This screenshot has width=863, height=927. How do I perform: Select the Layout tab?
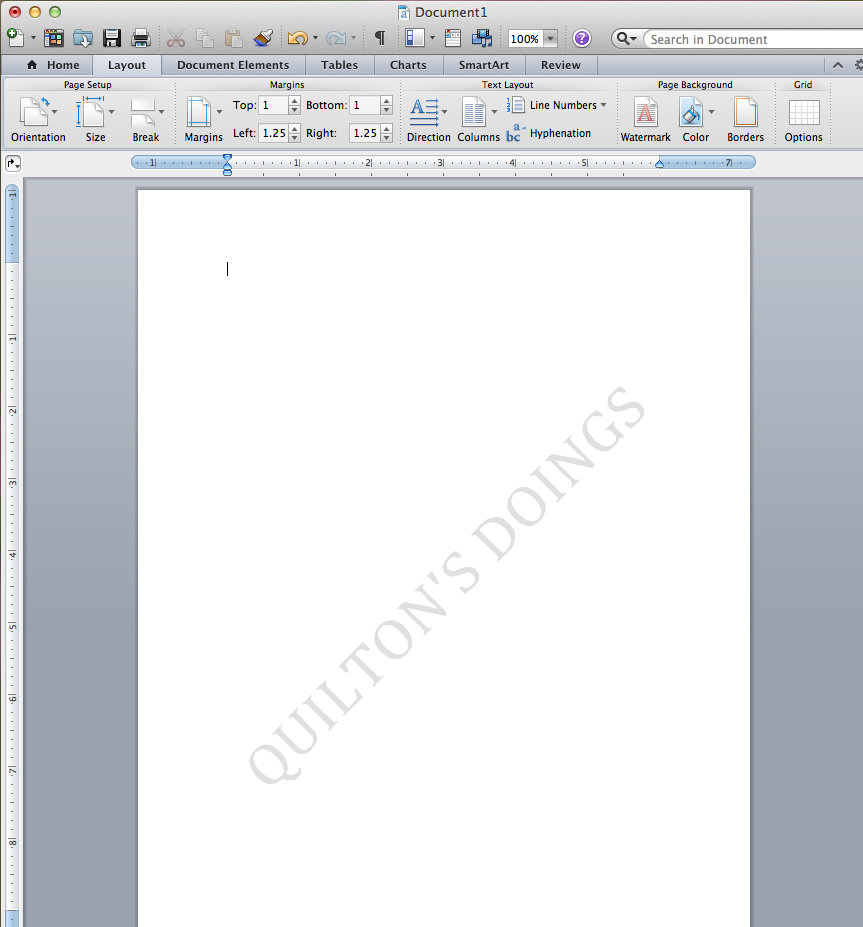tap(126, 65)
